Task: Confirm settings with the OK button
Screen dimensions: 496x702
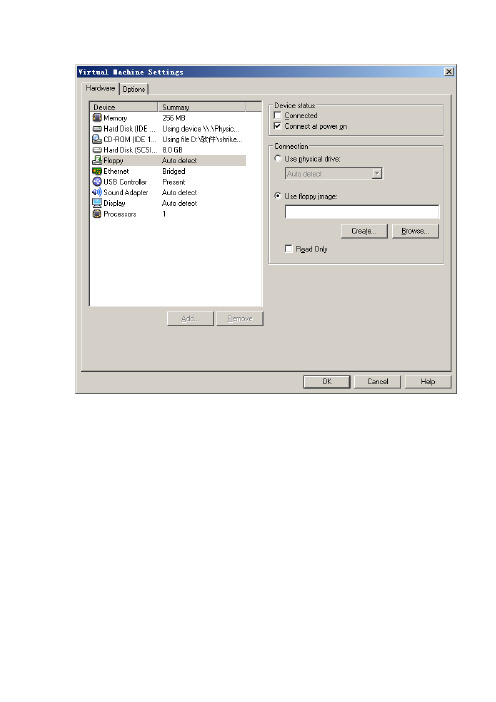Action: (x=327, y=381)
